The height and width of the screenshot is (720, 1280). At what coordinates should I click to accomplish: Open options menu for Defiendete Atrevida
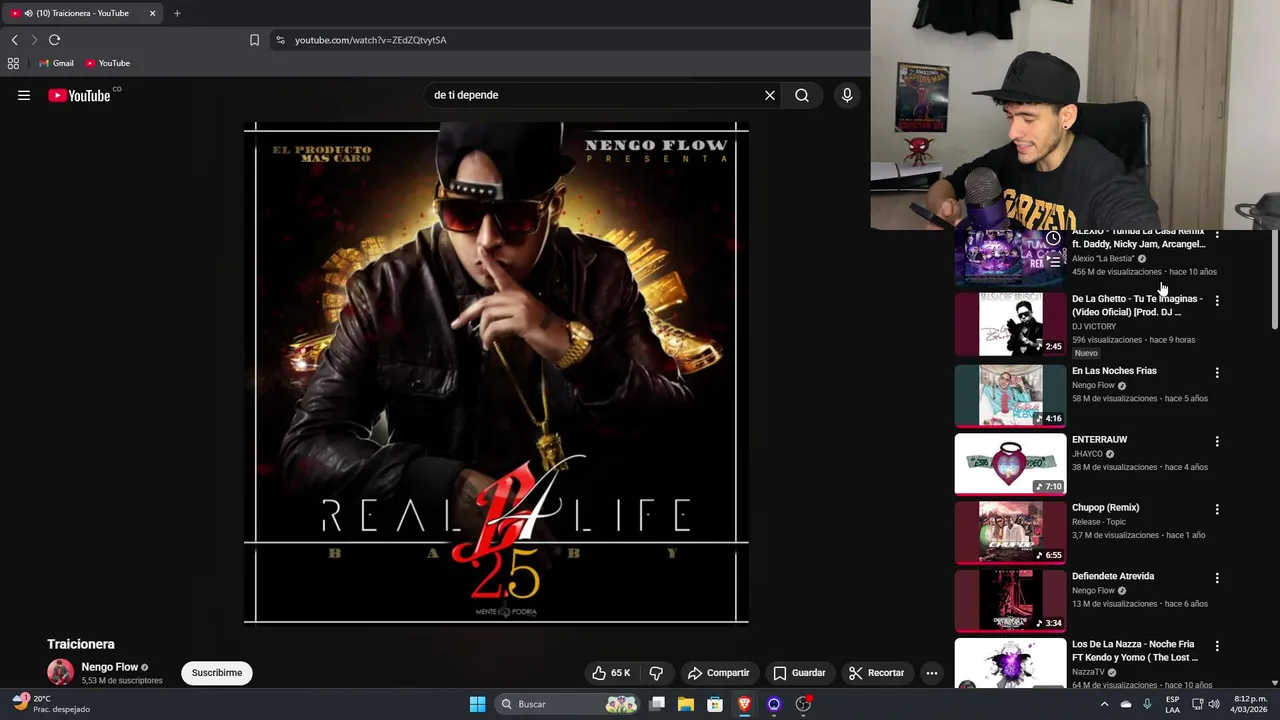pyautogui.click(x=1217, y=578)
